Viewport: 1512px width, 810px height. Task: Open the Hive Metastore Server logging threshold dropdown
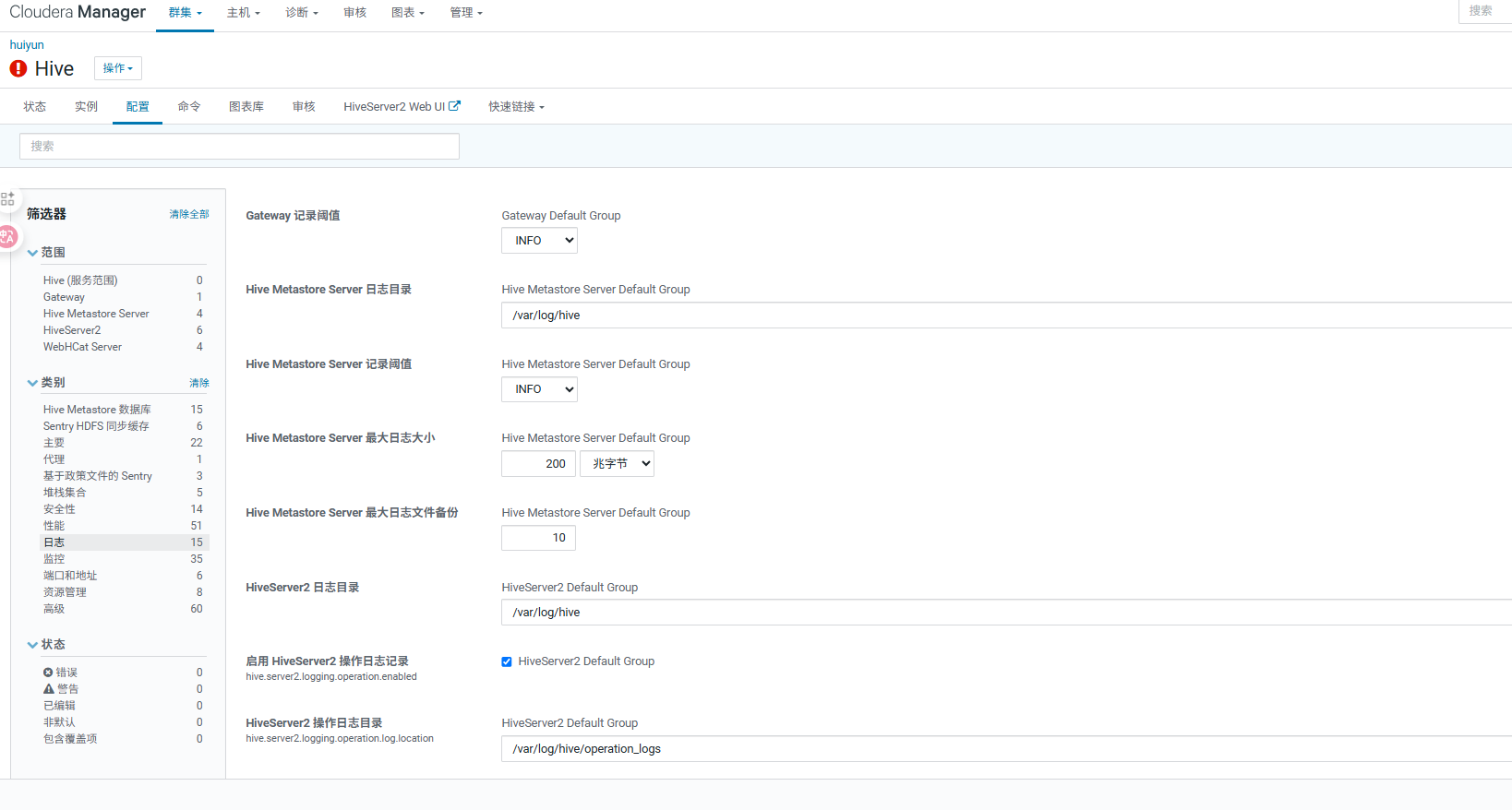pos(539,389)
